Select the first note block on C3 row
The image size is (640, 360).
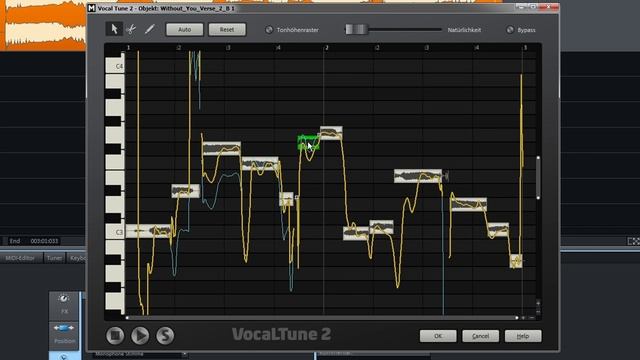coord(149,231)
